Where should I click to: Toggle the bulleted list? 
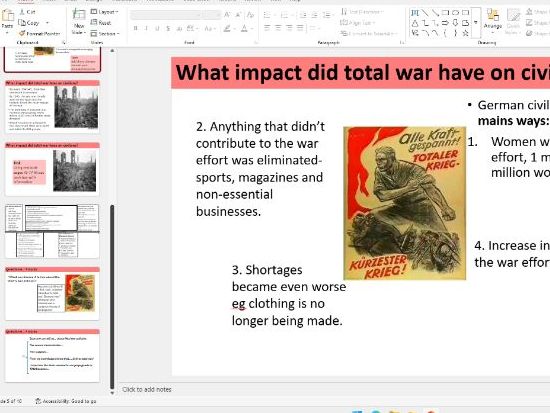pyautogui.click(x=267, y=15)
